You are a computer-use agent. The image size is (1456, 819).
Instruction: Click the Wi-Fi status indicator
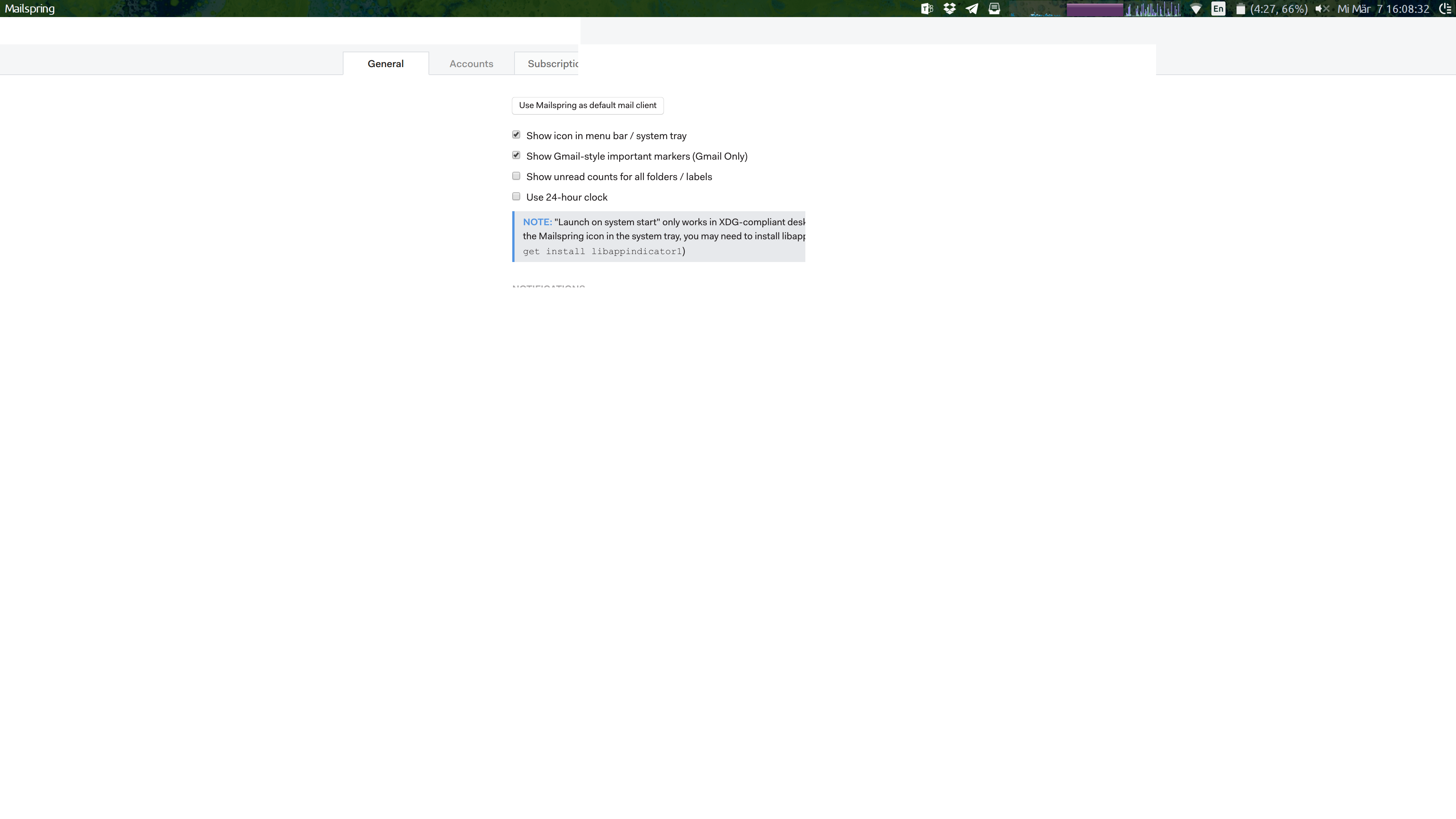coord(1196,8)
